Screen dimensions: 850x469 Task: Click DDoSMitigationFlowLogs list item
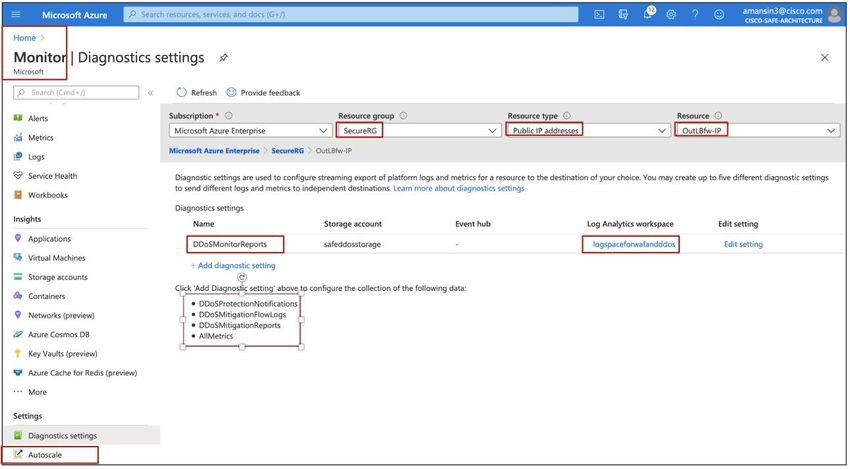tap(242, 314)
